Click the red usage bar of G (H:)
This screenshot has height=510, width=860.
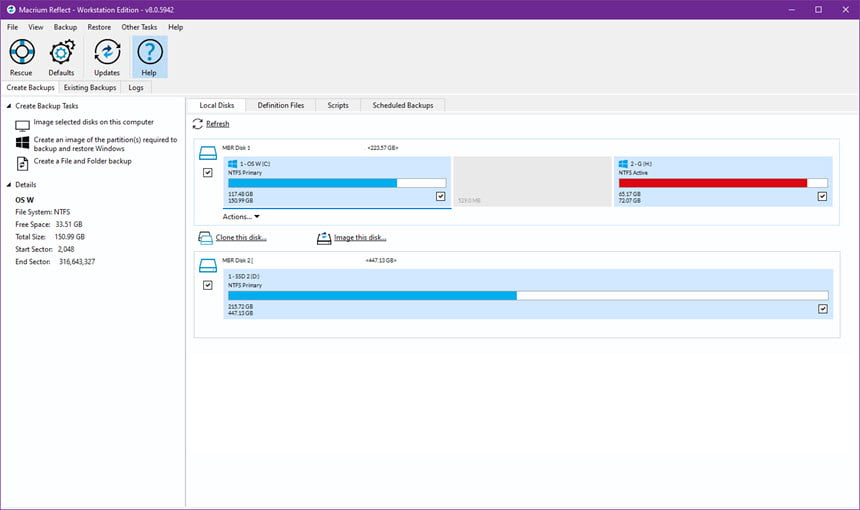point(723,183)
